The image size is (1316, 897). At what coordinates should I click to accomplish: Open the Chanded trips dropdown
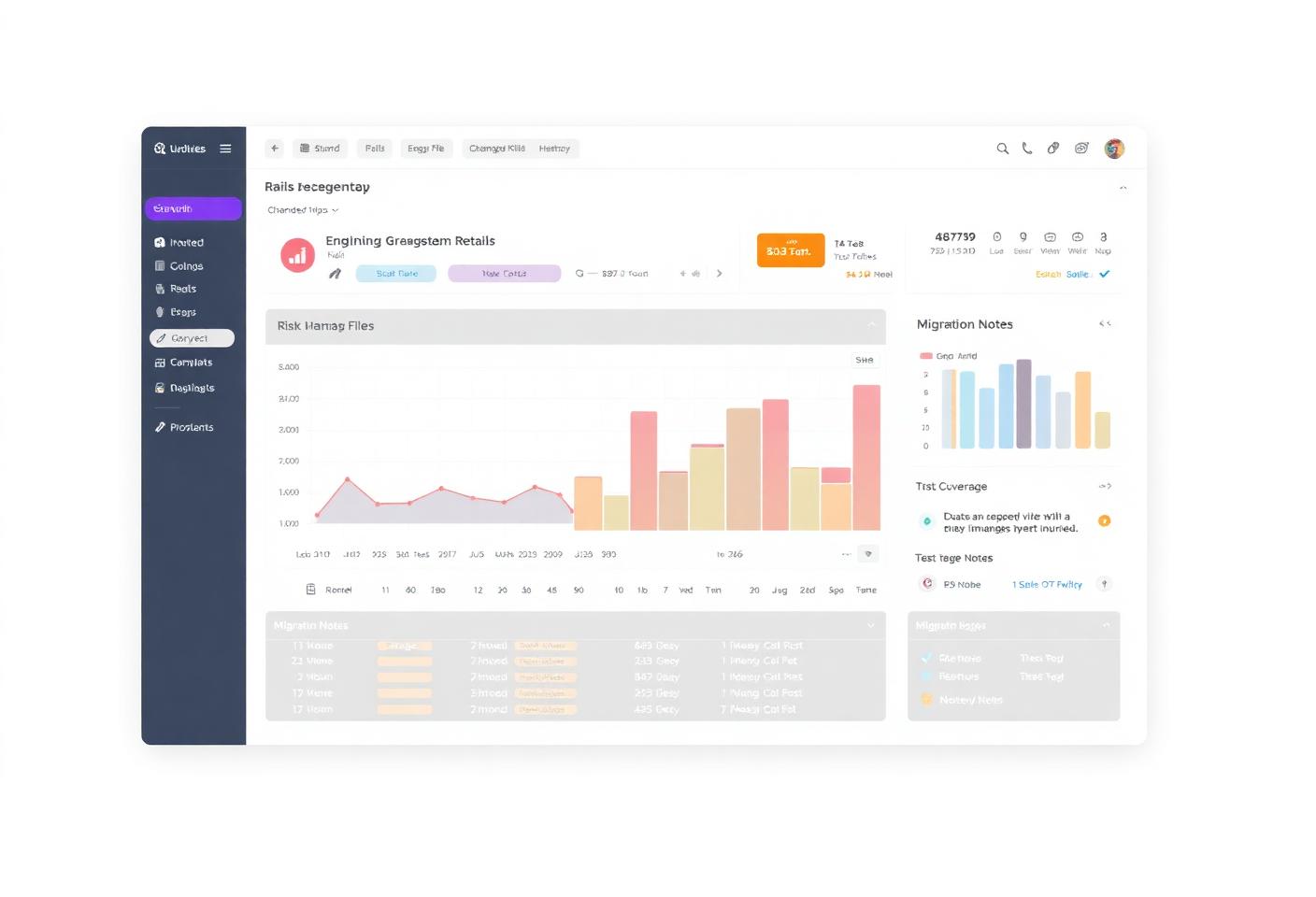(303, 210)
